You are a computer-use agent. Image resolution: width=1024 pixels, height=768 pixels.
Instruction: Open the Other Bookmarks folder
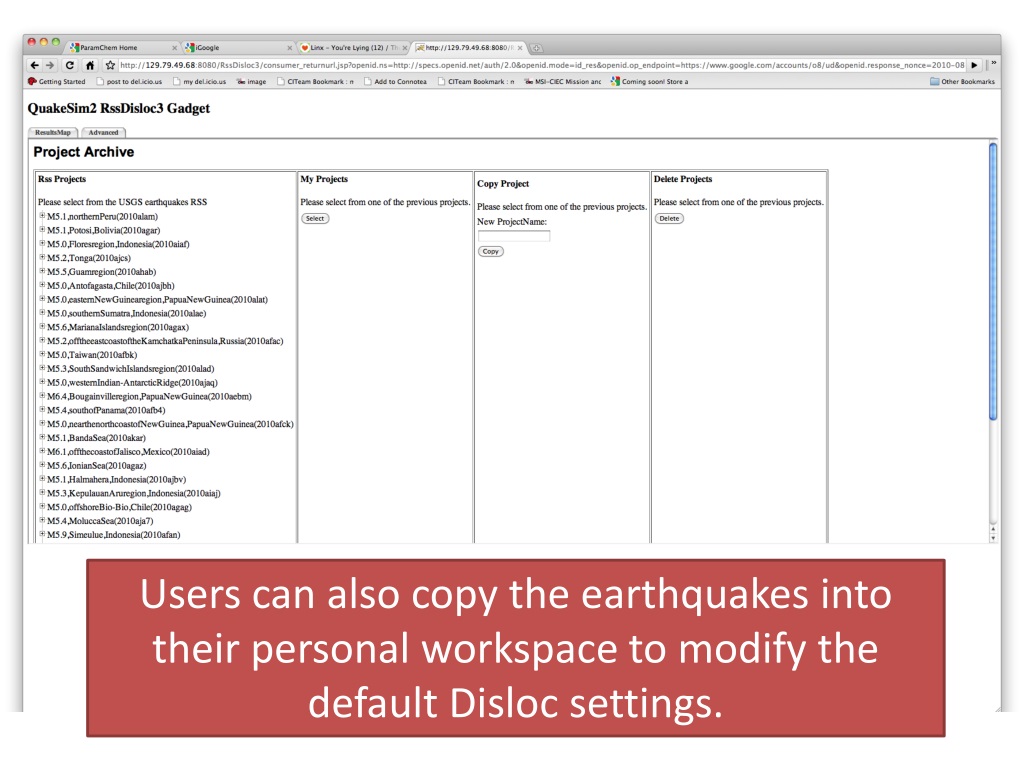pyautogui.click(x=962, y=82)
